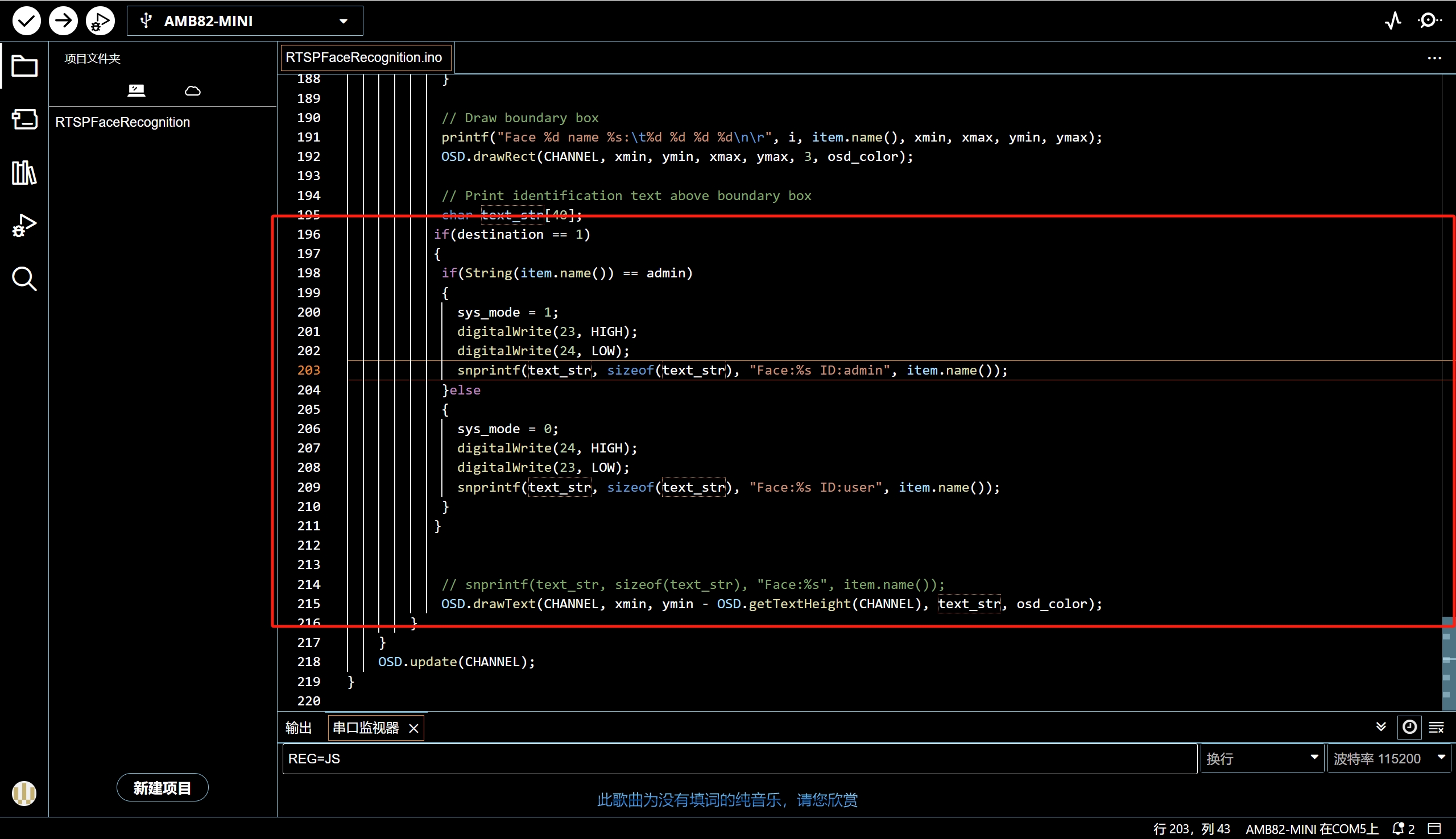Switch to local sketchbook computer icon
The image size is (1456, 839).
136,90
